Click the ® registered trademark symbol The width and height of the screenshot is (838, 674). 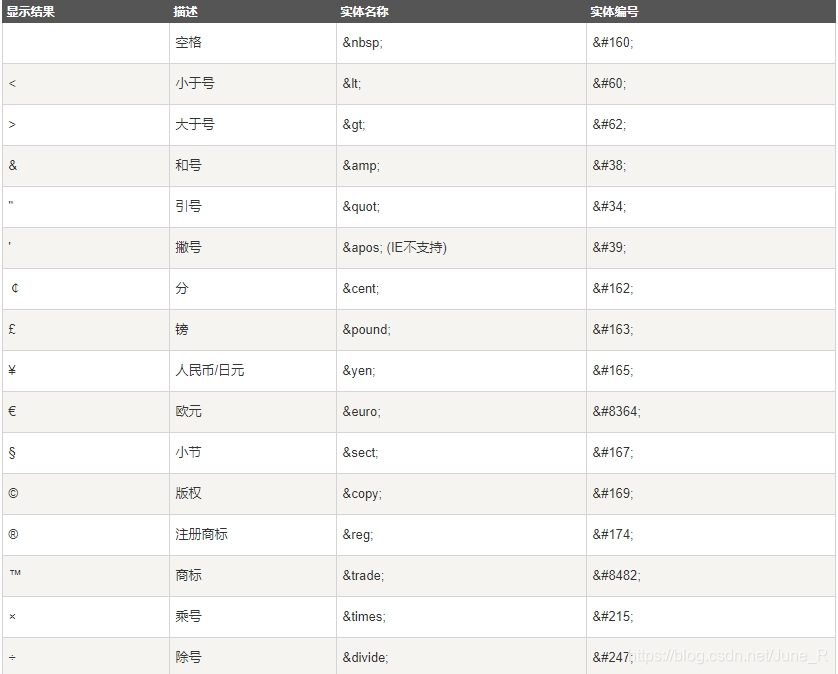point(13,534)
